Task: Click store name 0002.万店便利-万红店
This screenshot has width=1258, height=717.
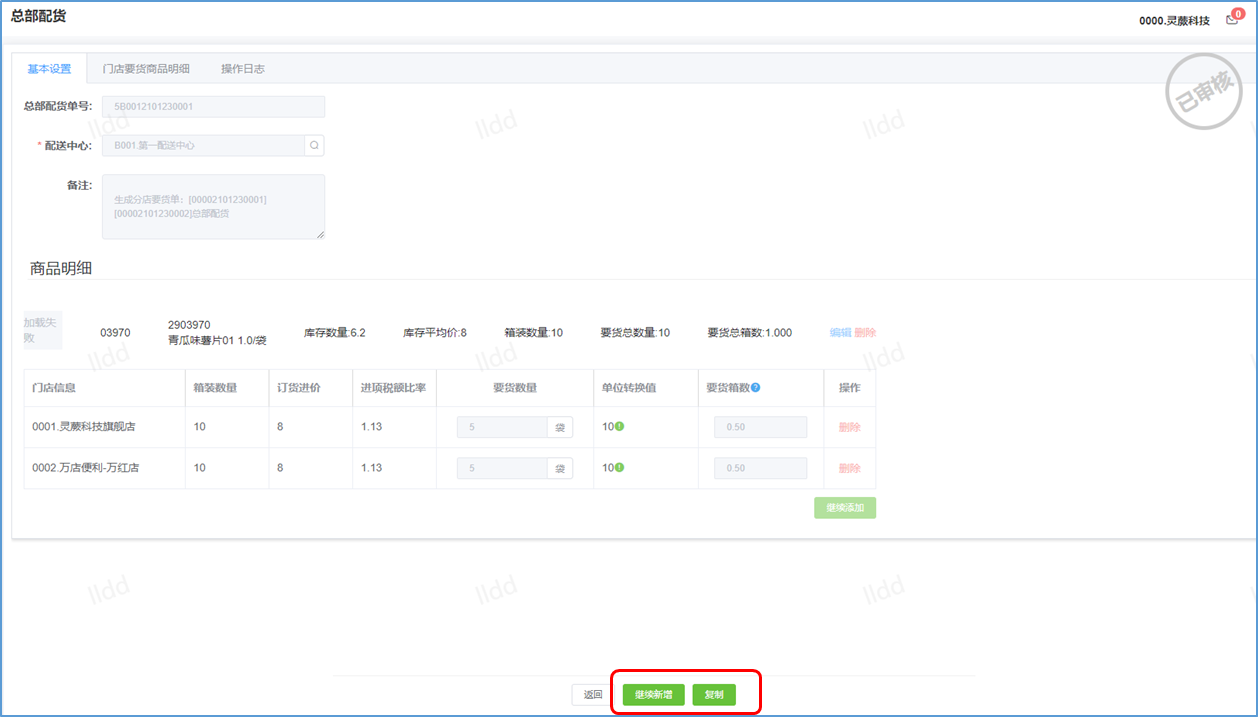Action: point(86,468)
